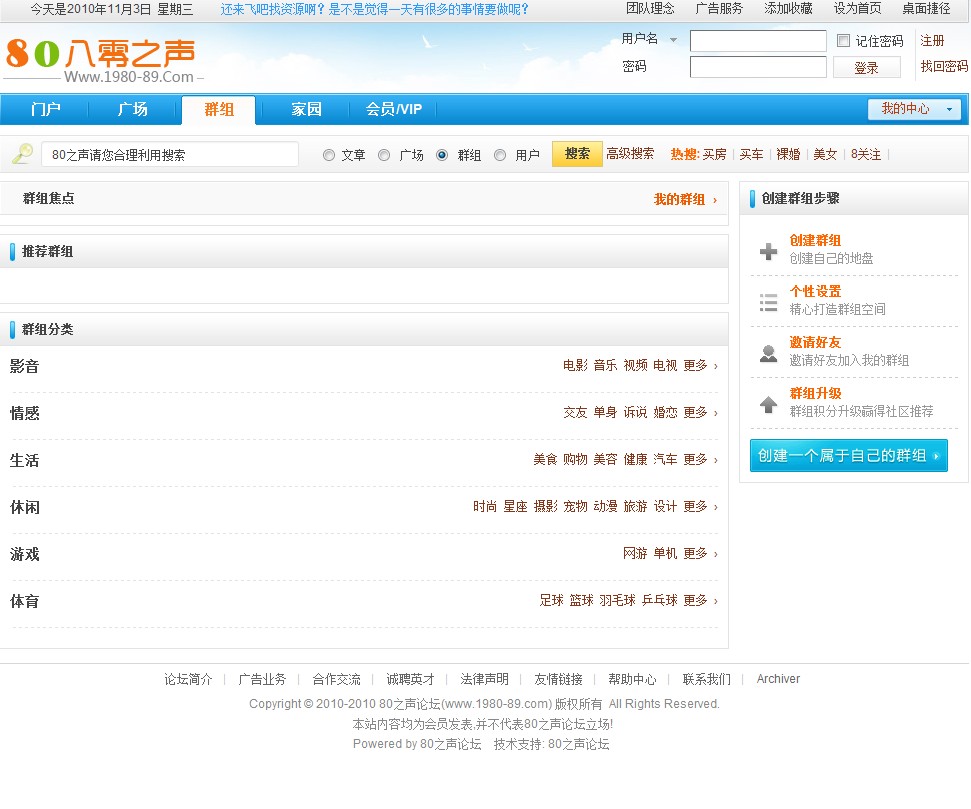Image resolution: width=971 pixels, height=809 pixels.
Task: Select the 广场 search radio button
Action: (384, 155)
